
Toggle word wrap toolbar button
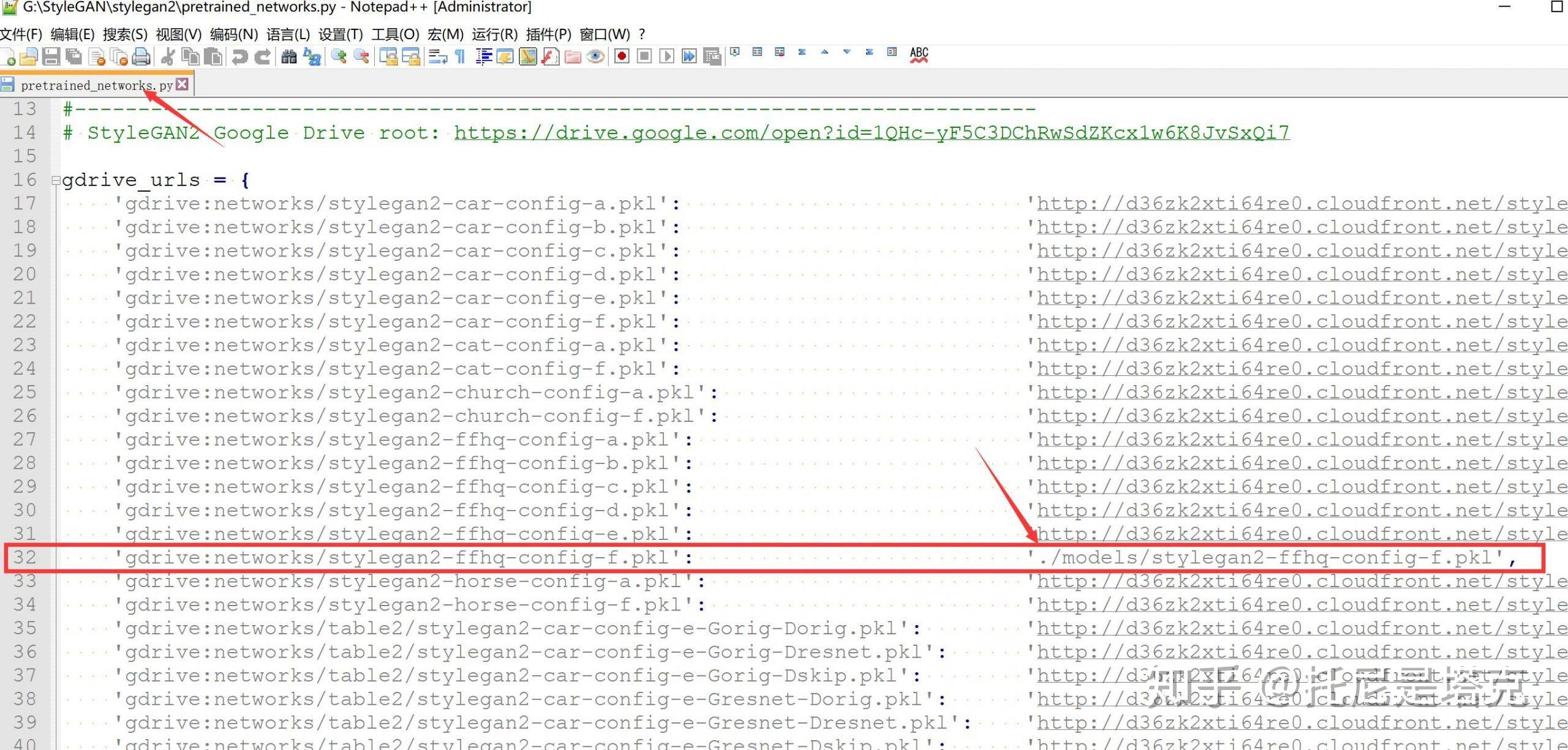[437, 57]
